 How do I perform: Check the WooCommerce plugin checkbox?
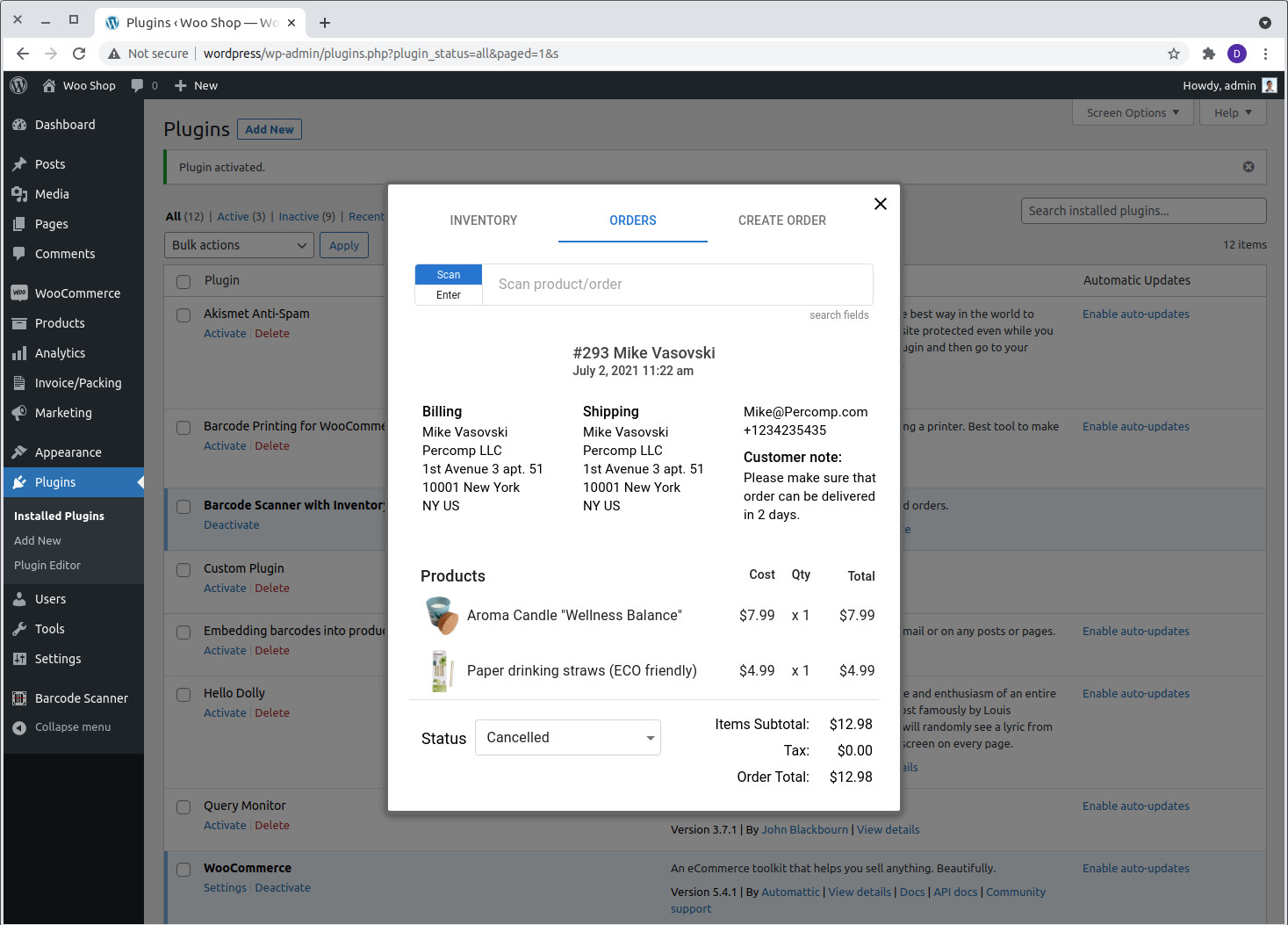(x=183, y=870)
